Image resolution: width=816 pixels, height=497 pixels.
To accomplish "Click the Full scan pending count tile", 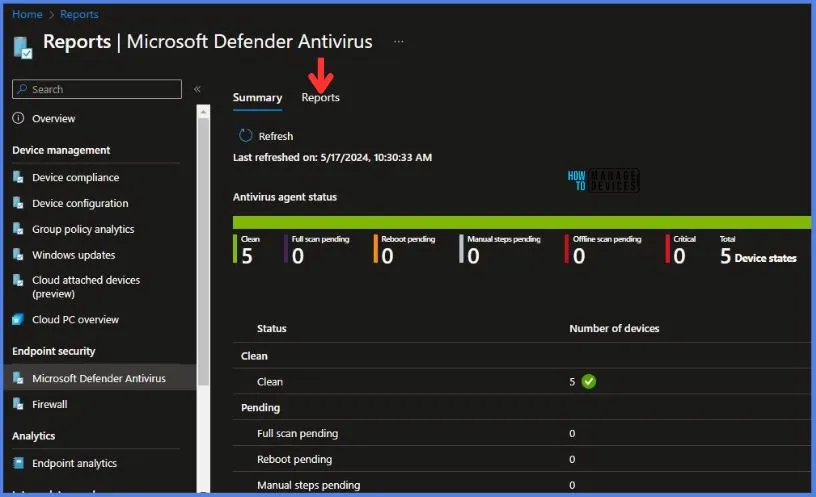I will [317, 249].
